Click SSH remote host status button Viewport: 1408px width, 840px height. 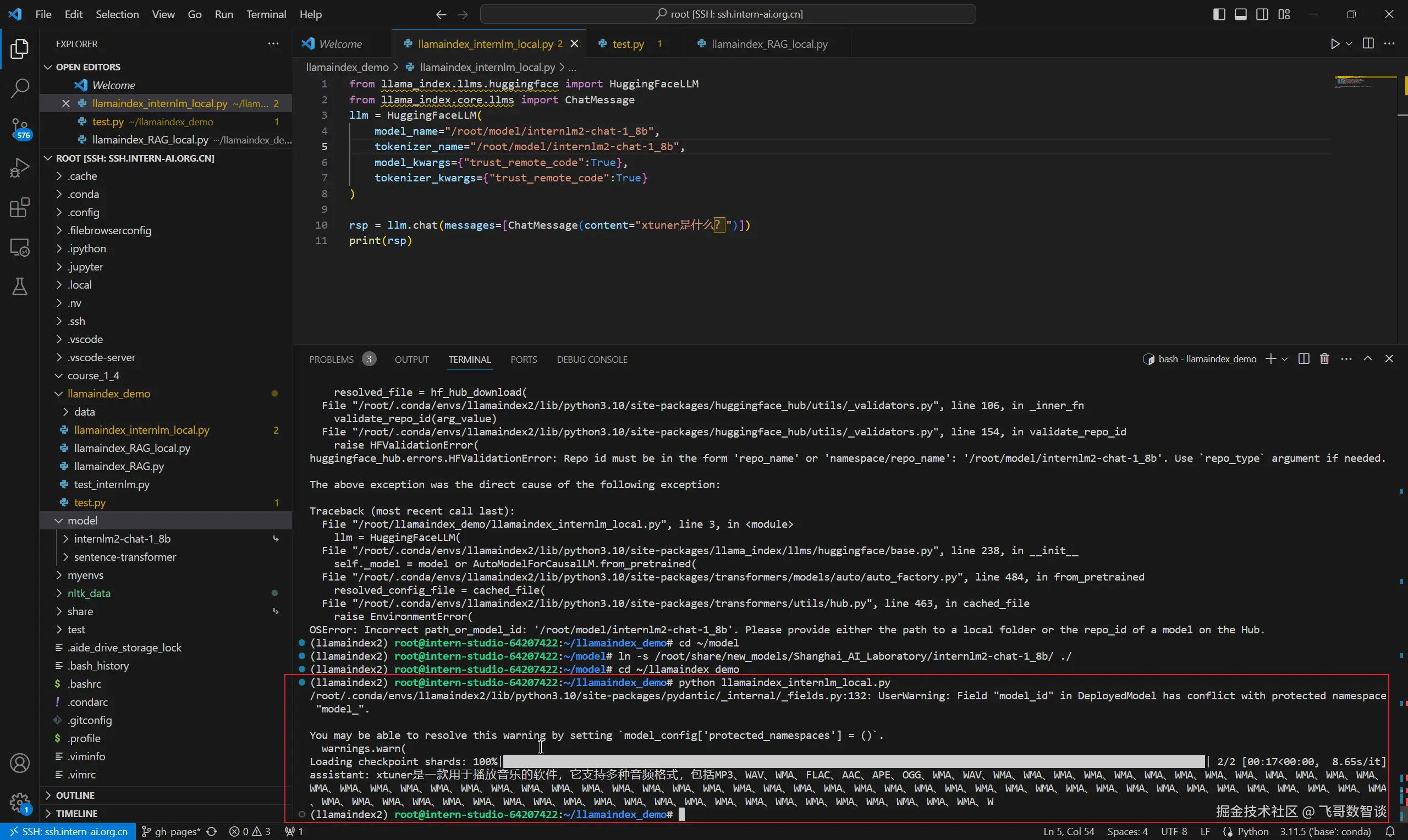click(67, 832)
